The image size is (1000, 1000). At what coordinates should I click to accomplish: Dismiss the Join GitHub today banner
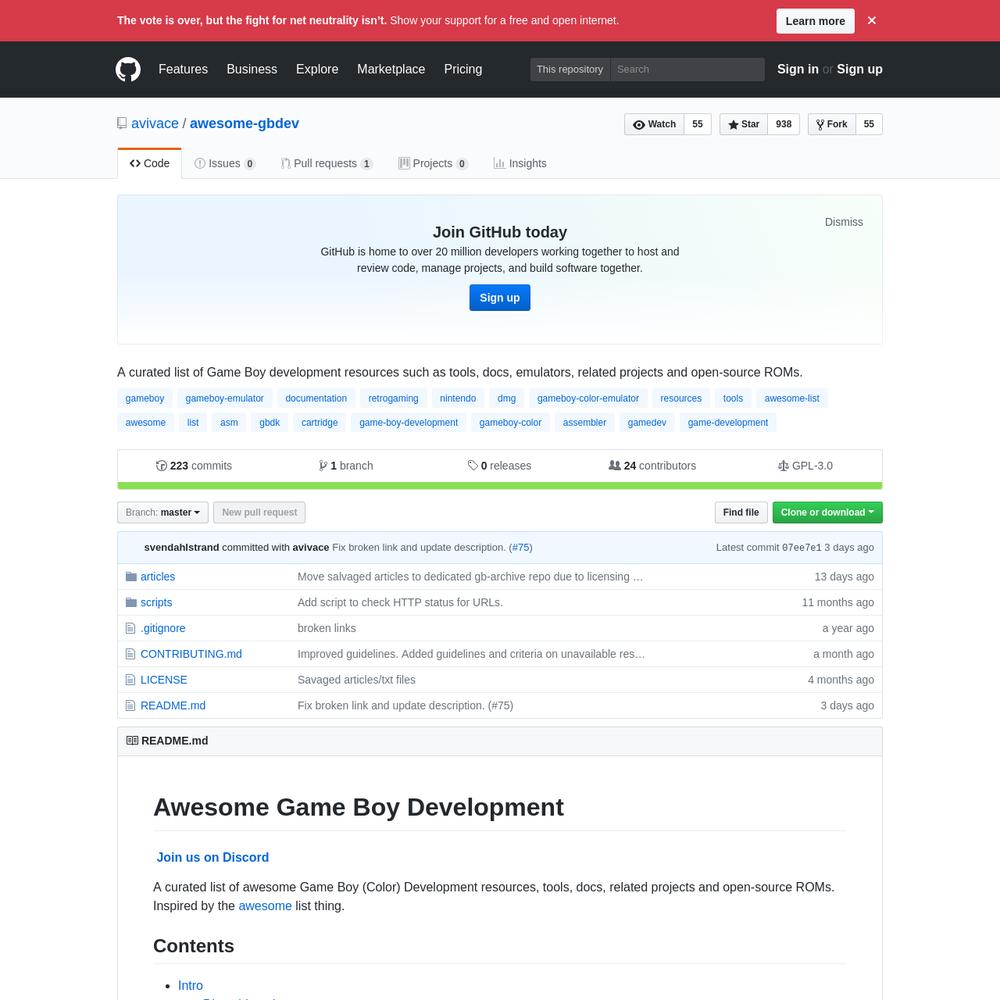click(x=844, y=222)
